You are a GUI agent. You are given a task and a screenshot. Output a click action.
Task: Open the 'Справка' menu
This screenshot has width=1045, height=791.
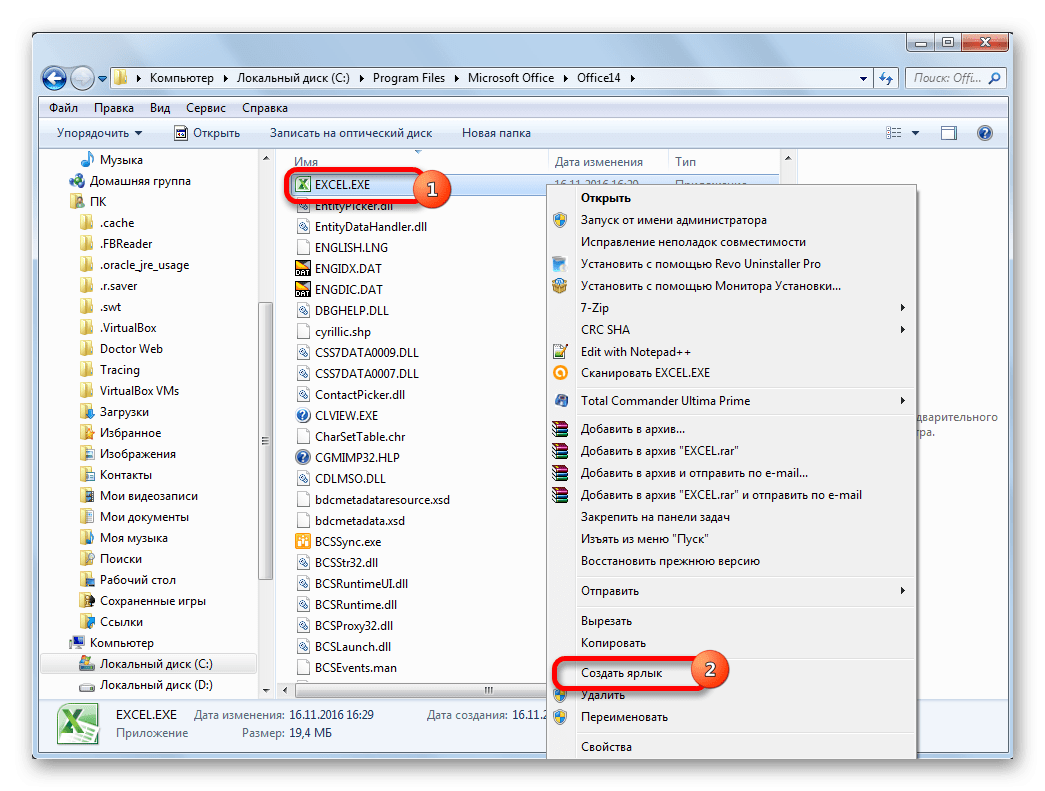pos(265,107)
